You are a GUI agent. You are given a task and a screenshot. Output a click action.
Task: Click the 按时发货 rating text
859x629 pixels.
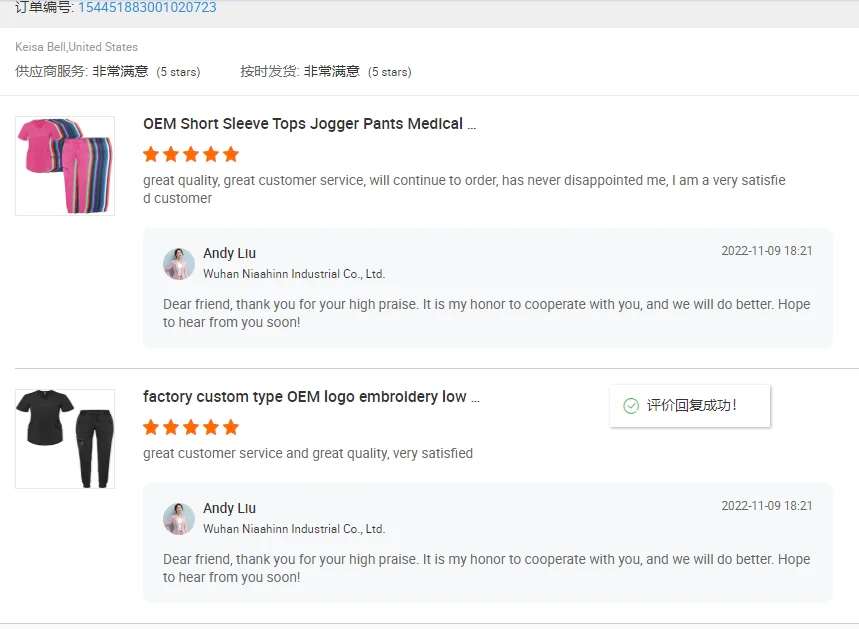(x=326, y=72)
